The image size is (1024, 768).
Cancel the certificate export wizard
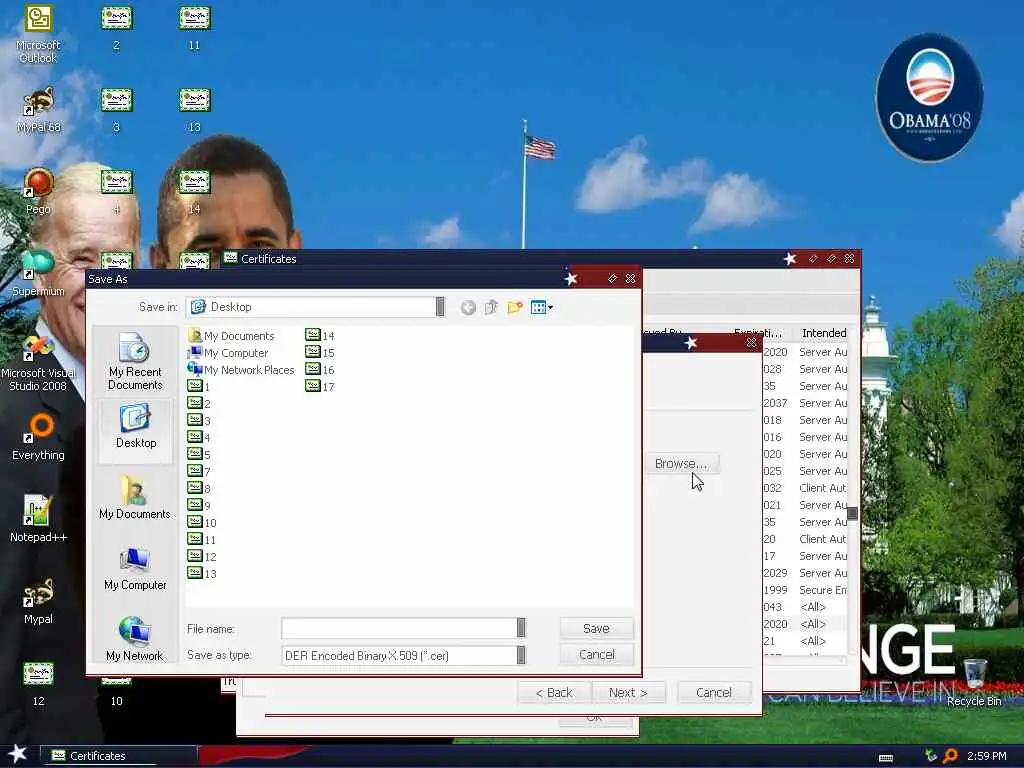pyautogui.click(x=714, y=692)
